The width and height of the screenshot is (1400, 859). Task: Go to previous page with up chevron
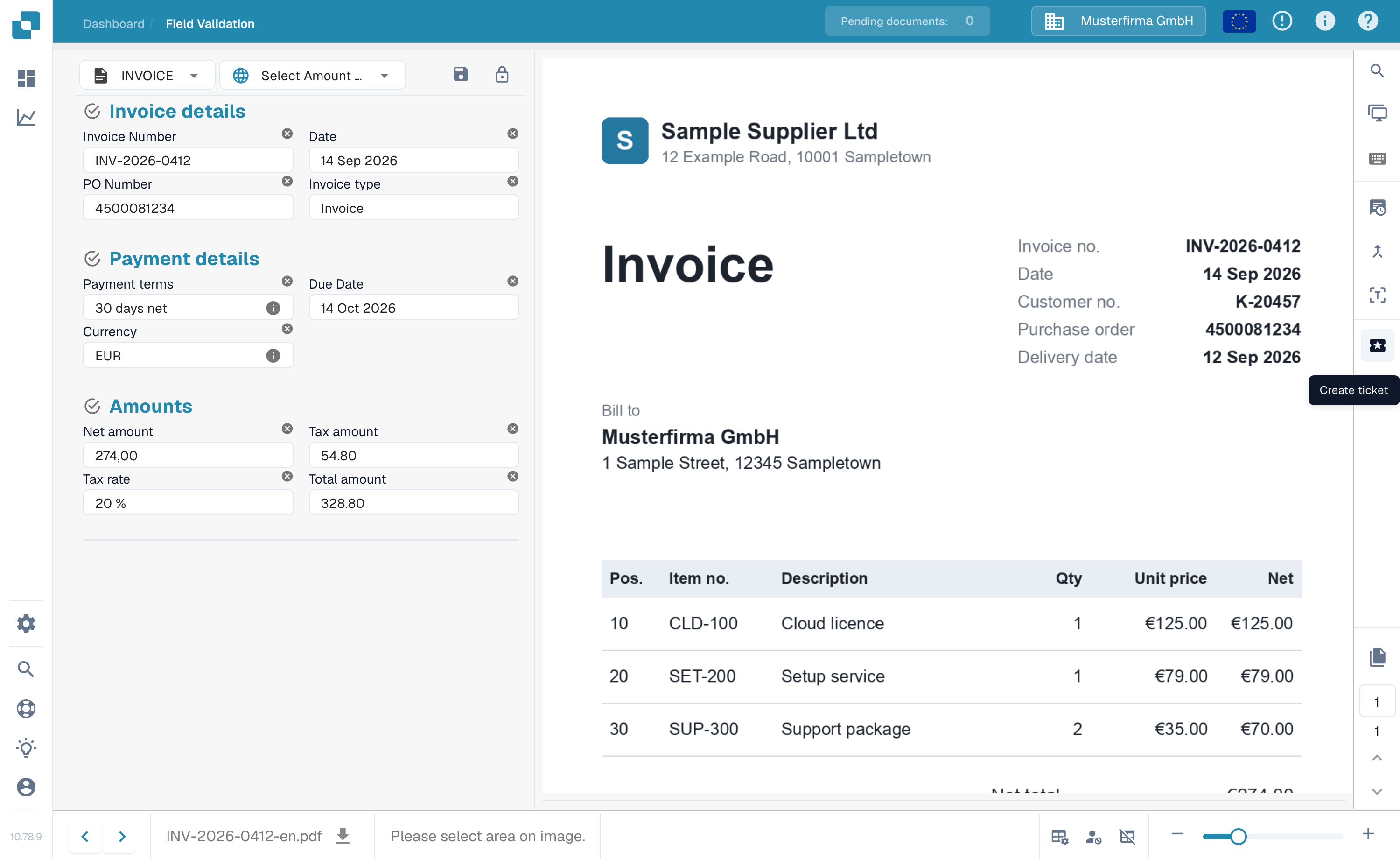(x=1377, y=758)
